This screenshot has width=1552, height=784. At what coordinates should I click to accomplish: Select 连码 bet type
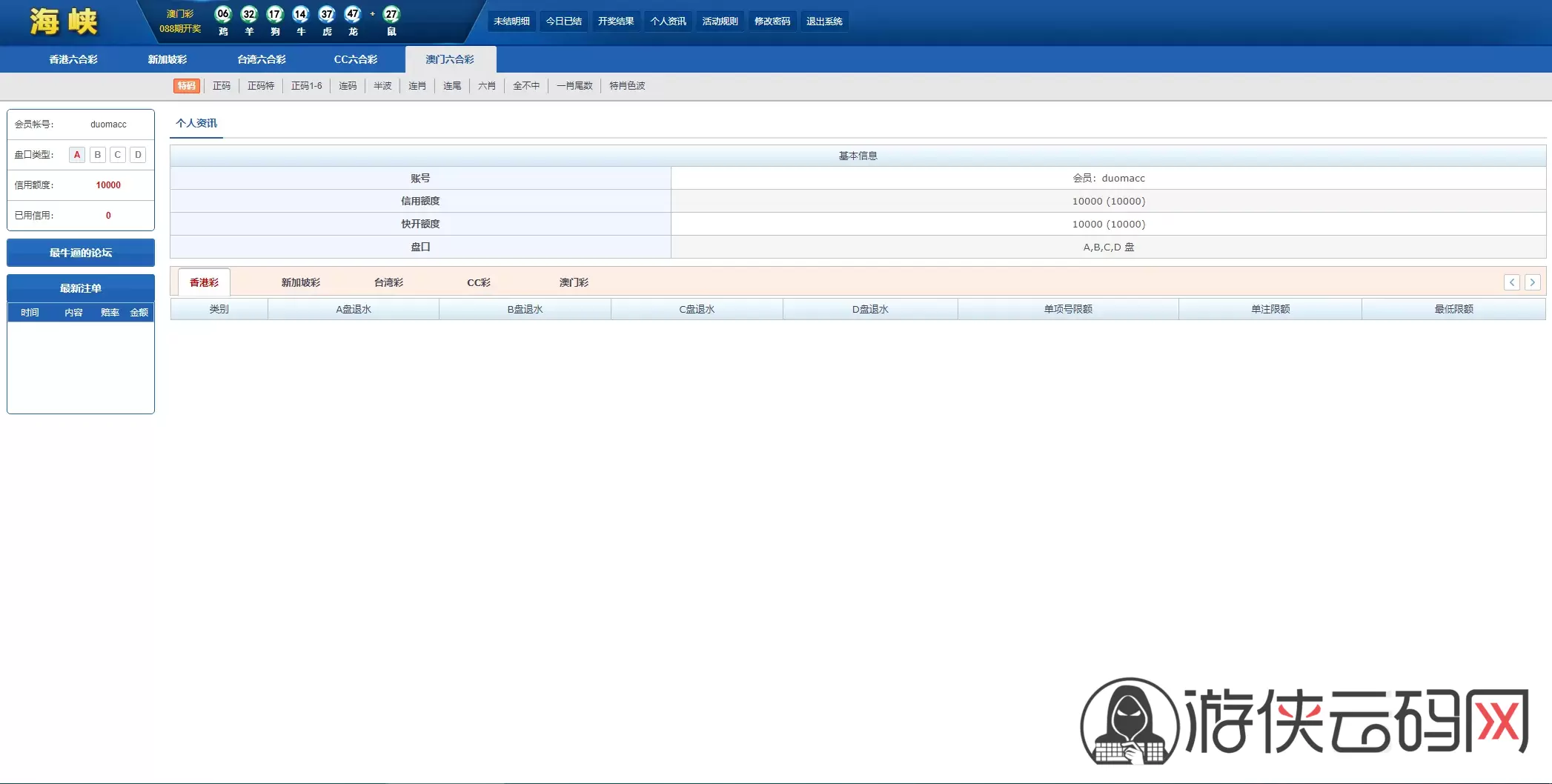pyautogui.click(x=348, y=86)
